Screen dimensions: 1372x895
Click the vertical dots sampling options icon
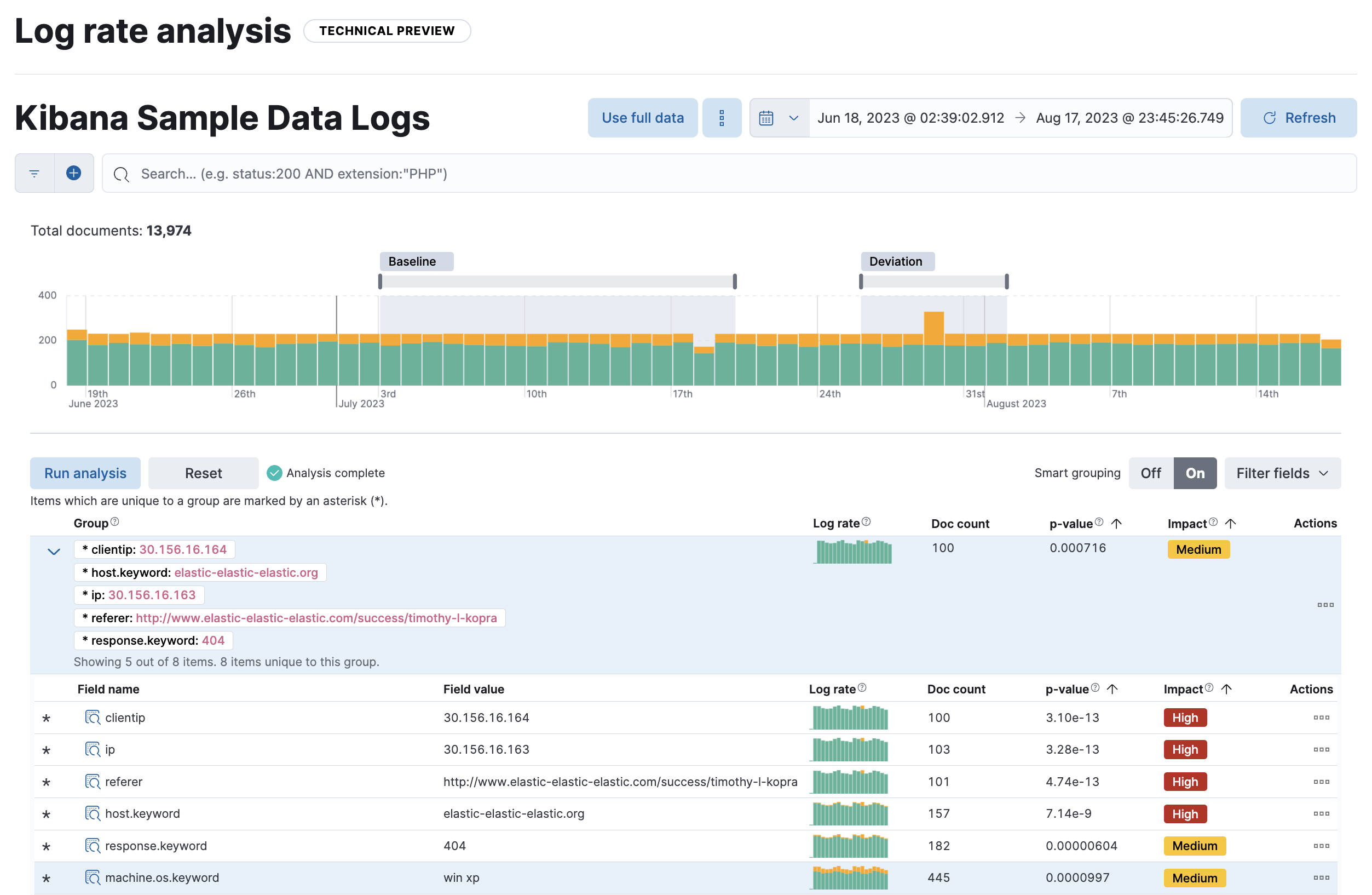tap(722, 117)
